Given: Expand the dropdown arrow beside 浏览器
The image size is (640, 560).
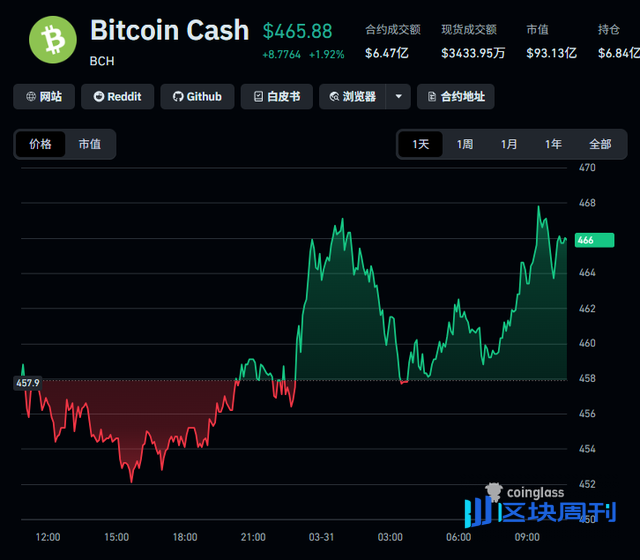Looking at the screenshot, I should click(x=398, y=97).
